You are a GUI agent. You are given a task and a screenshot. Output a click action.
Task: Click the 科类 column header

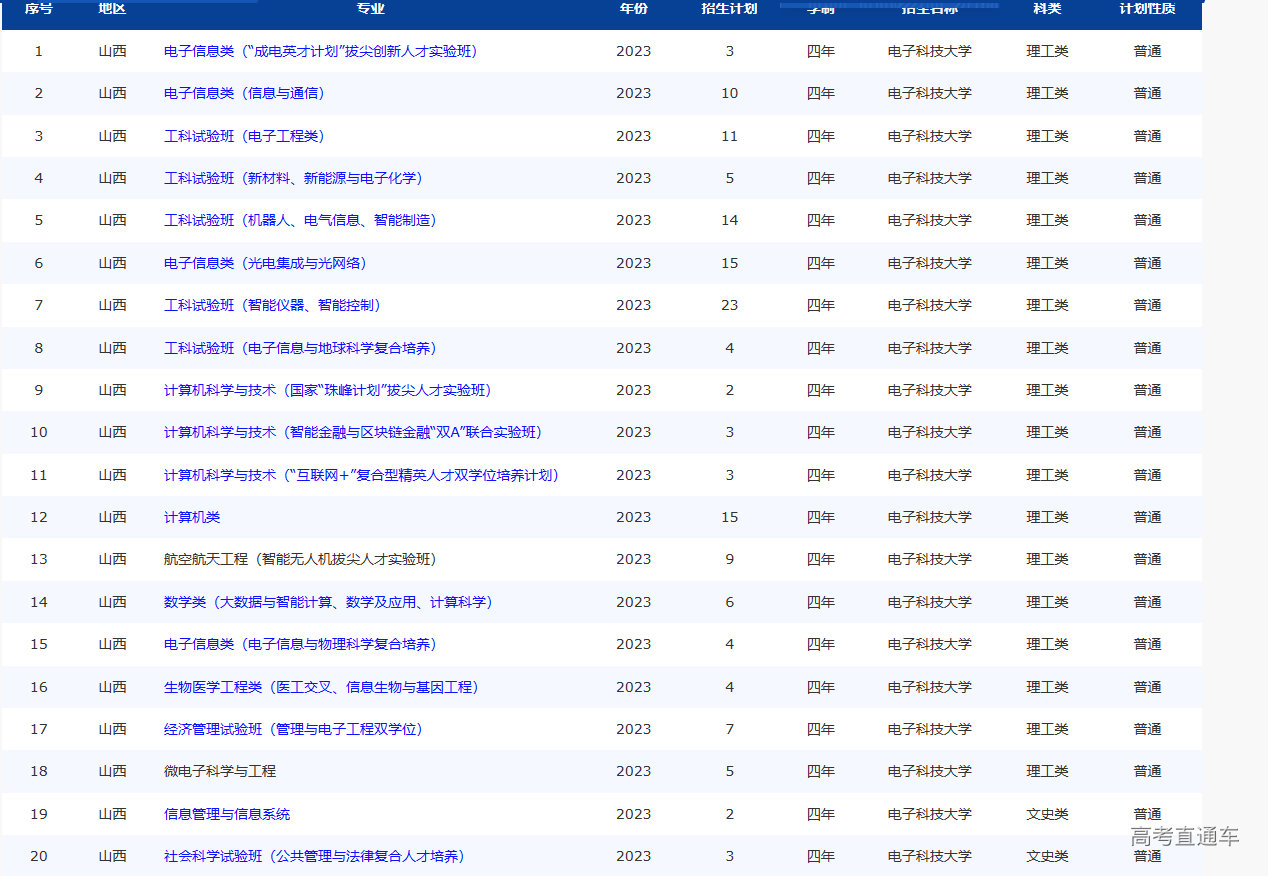[x=1047, y=9]
